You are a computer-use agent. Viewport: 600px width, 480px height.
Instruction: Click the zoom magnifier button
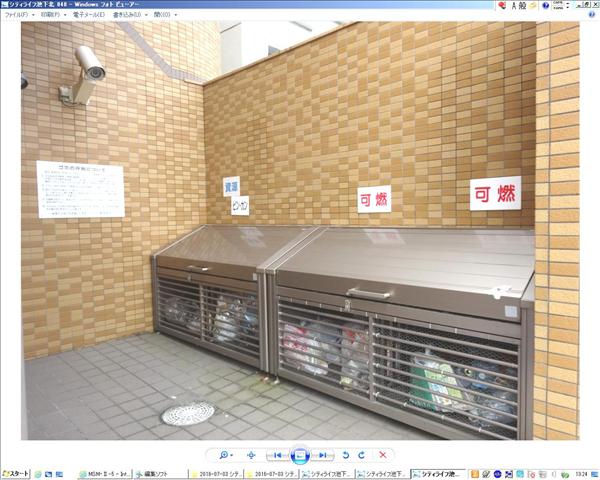coord(223,455)
